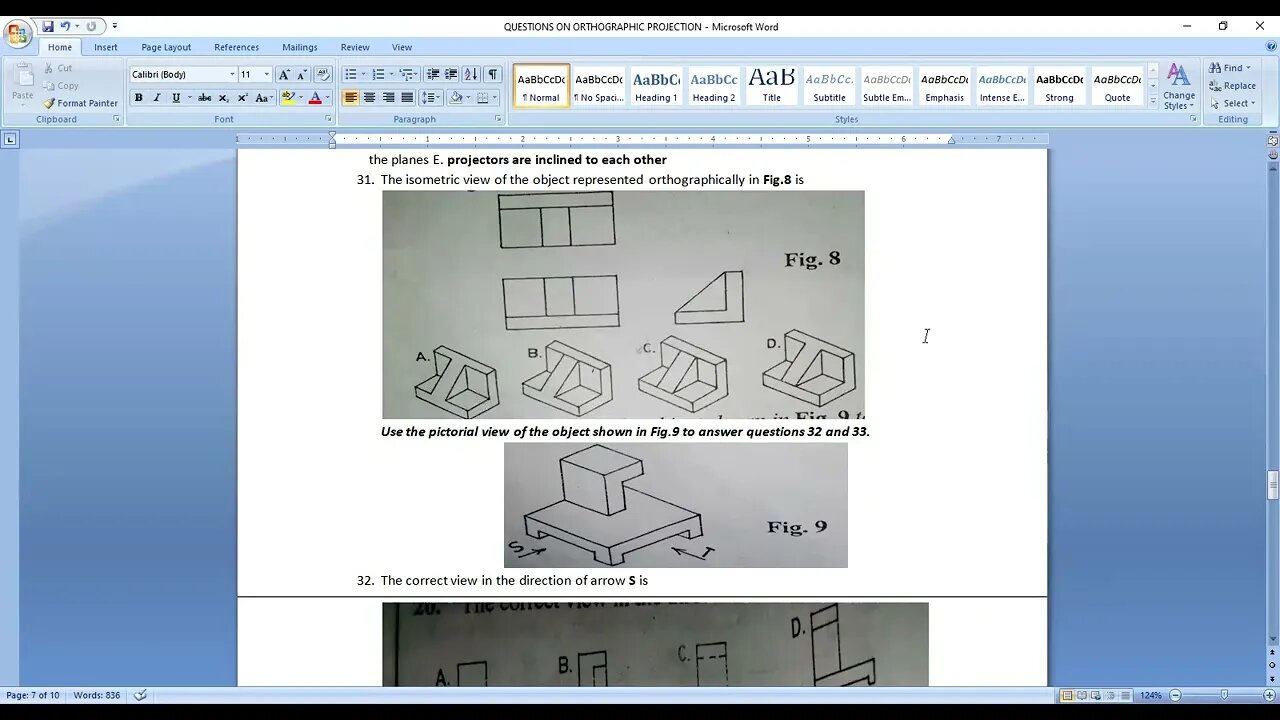Screen dimensions: 1280x720
Task: Open the line spacing dropdown
Action: (431, 98)
